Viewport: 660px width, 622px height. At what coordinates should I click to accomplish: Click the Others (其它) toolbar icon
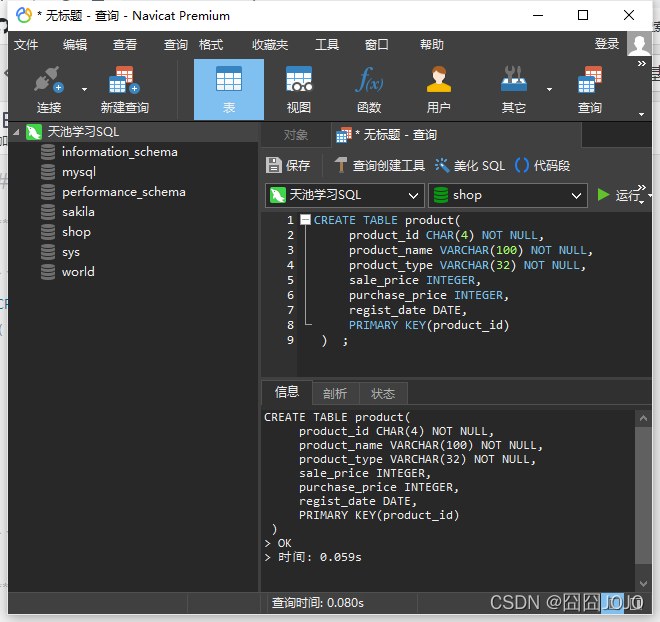514,89
